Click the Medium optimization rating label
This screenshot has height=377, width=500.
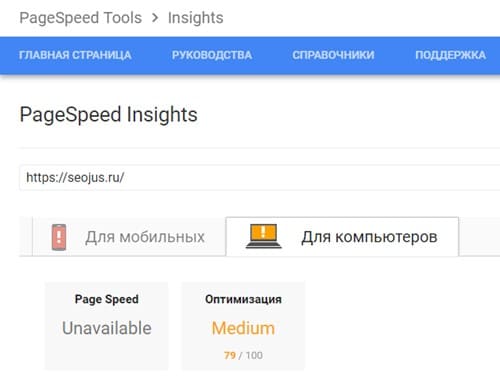tap(243, 328)
